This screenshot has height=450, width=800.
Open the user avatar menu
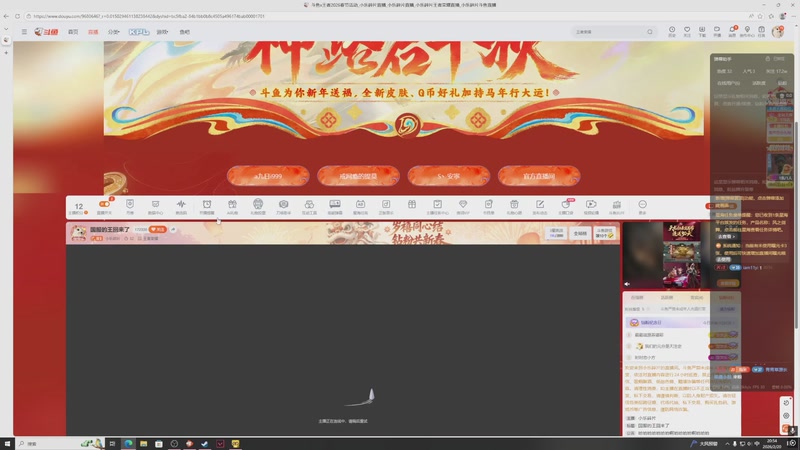[x=778, y=32]
